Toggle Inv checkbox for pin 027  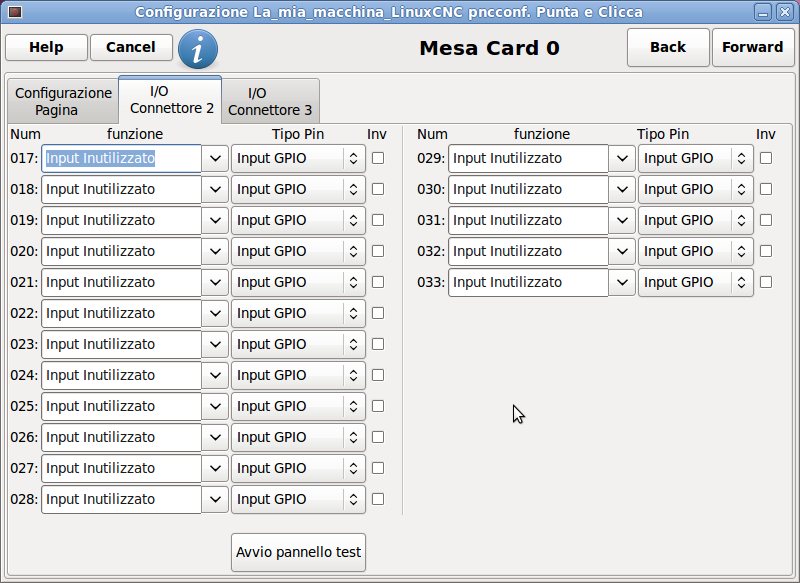click(378, 468)
